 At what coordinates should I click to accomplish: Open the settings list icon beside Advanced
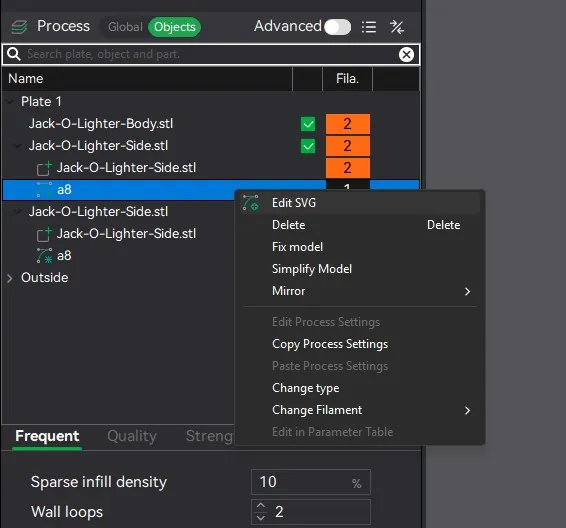coord(369,27)
